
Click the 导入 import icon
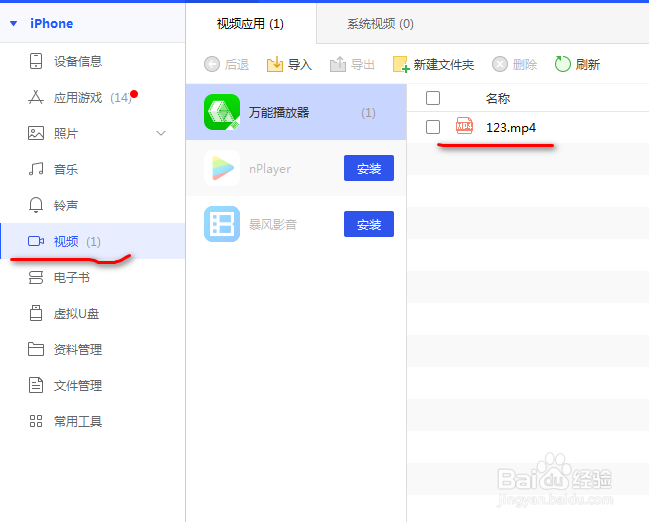(275, 64)
